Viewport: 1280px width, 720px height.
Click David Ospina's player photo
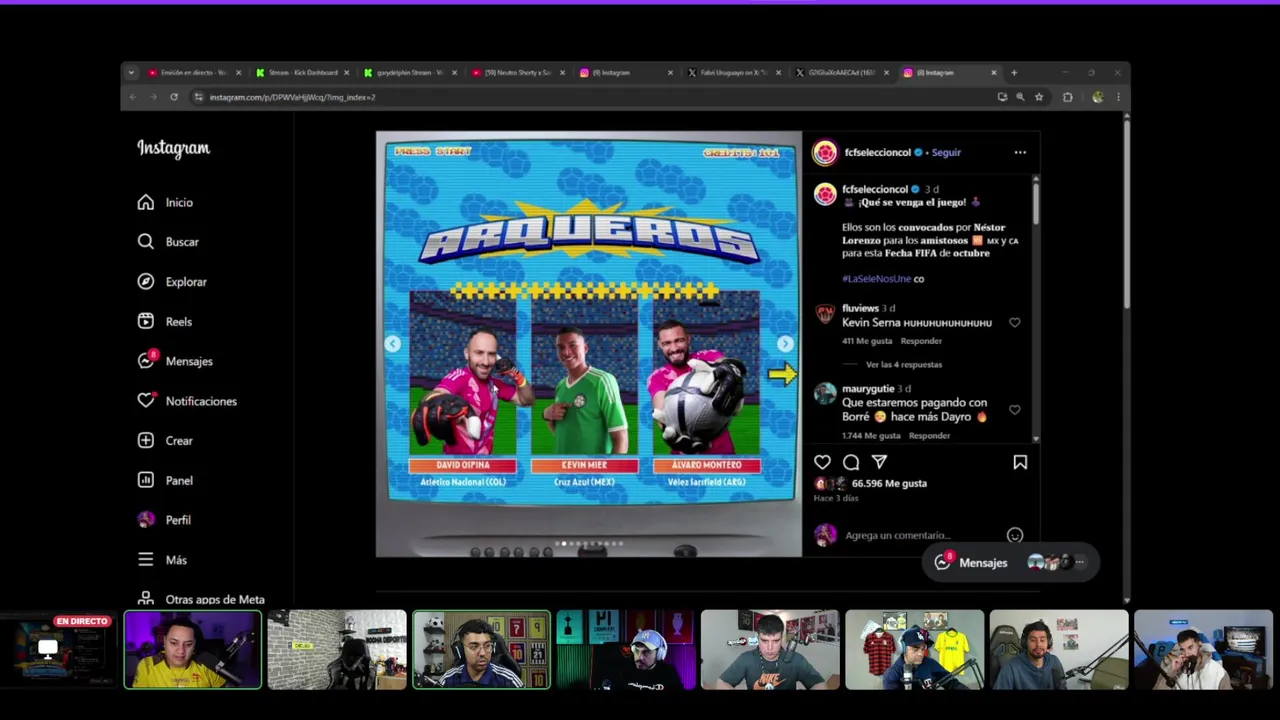463,374
